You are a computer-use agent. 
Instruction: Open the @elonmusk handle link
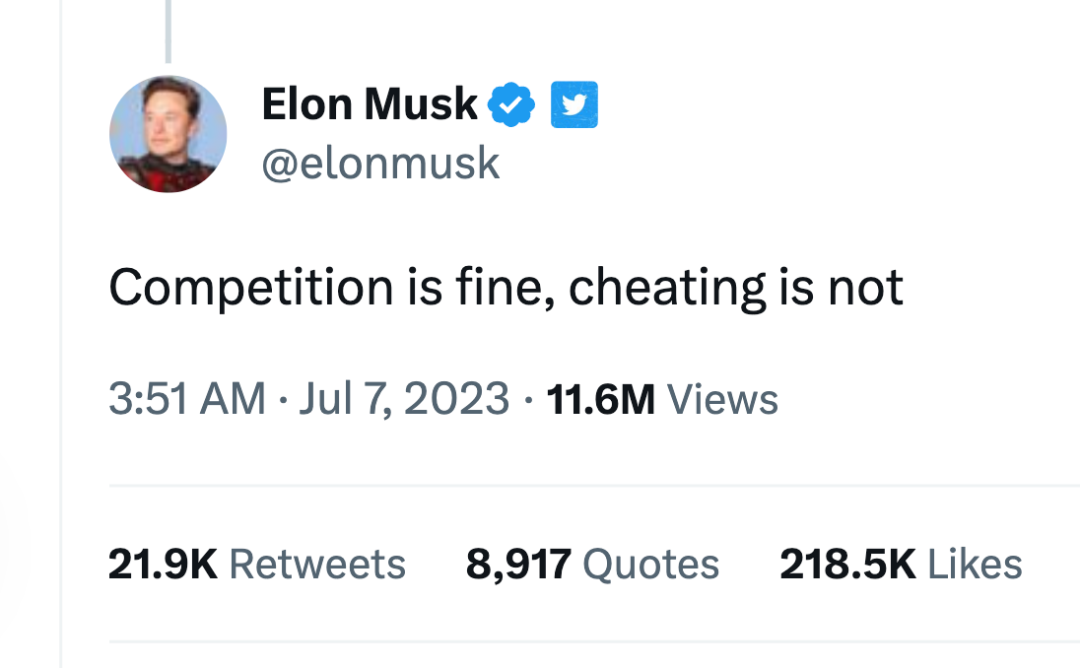(380, 163)
